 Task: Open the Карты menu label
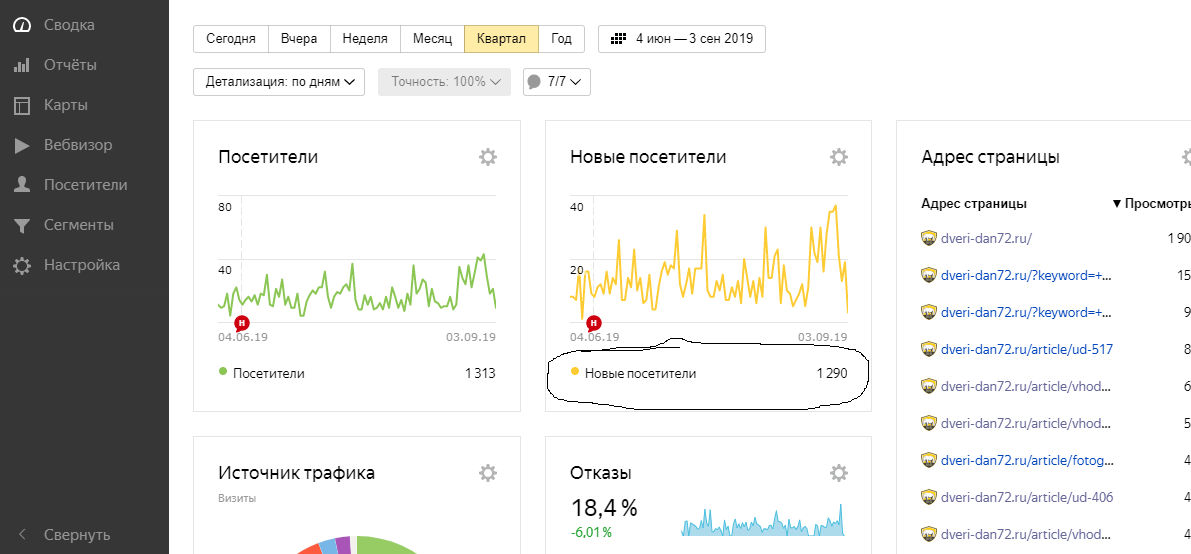click(65, 105)
